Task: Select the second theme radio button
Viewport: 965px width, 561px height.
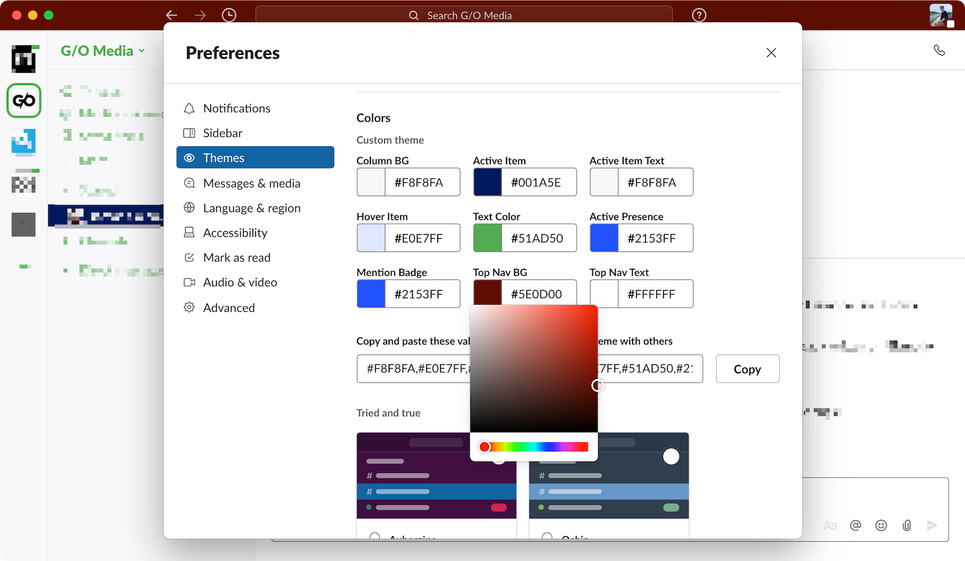Action: (547, 537)
